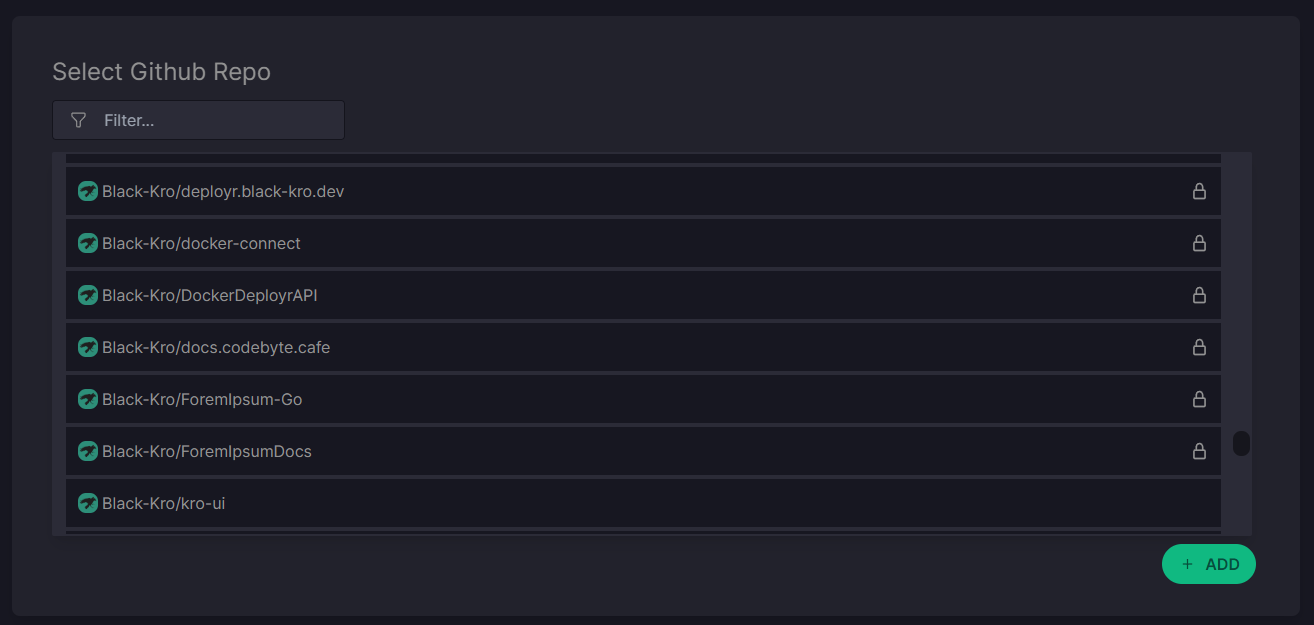The image size is (1314, 625).
Task: Click the filter funnel icon
Action: tap(79, 120)
